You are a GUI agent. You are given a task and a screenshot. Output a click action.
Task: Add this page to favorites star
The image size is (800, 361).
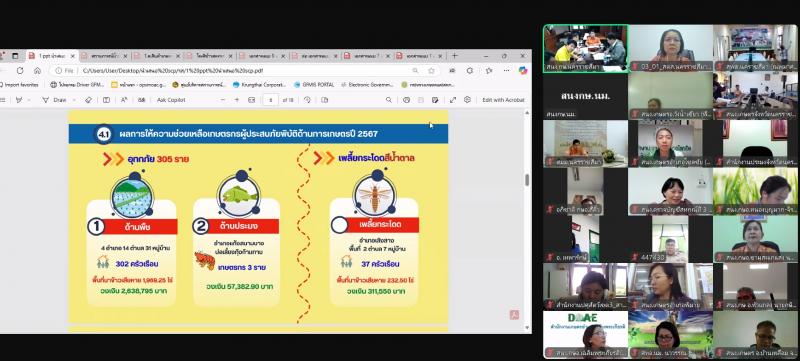pyautogui.click(x=432, y=70)
